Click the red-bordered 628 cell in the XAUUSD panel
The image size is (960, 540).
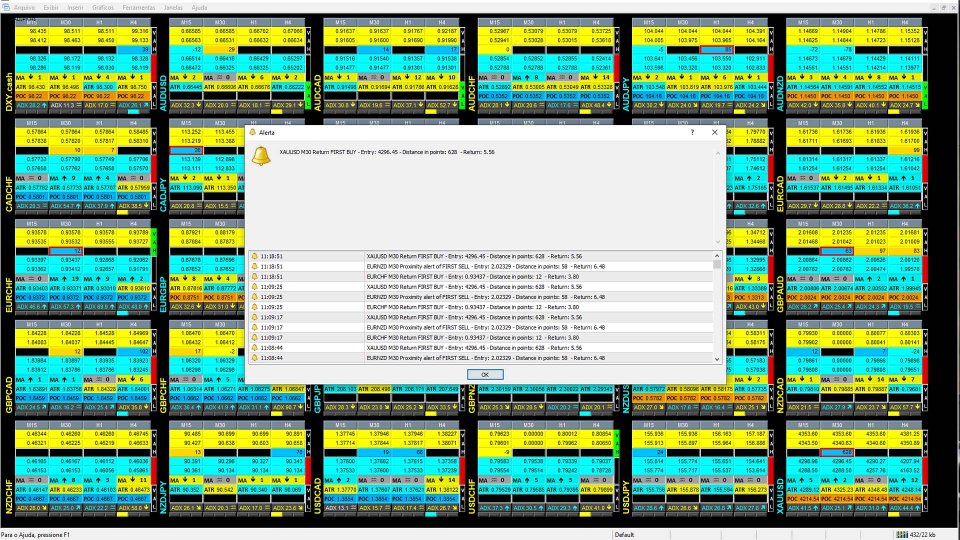point(836,452)
